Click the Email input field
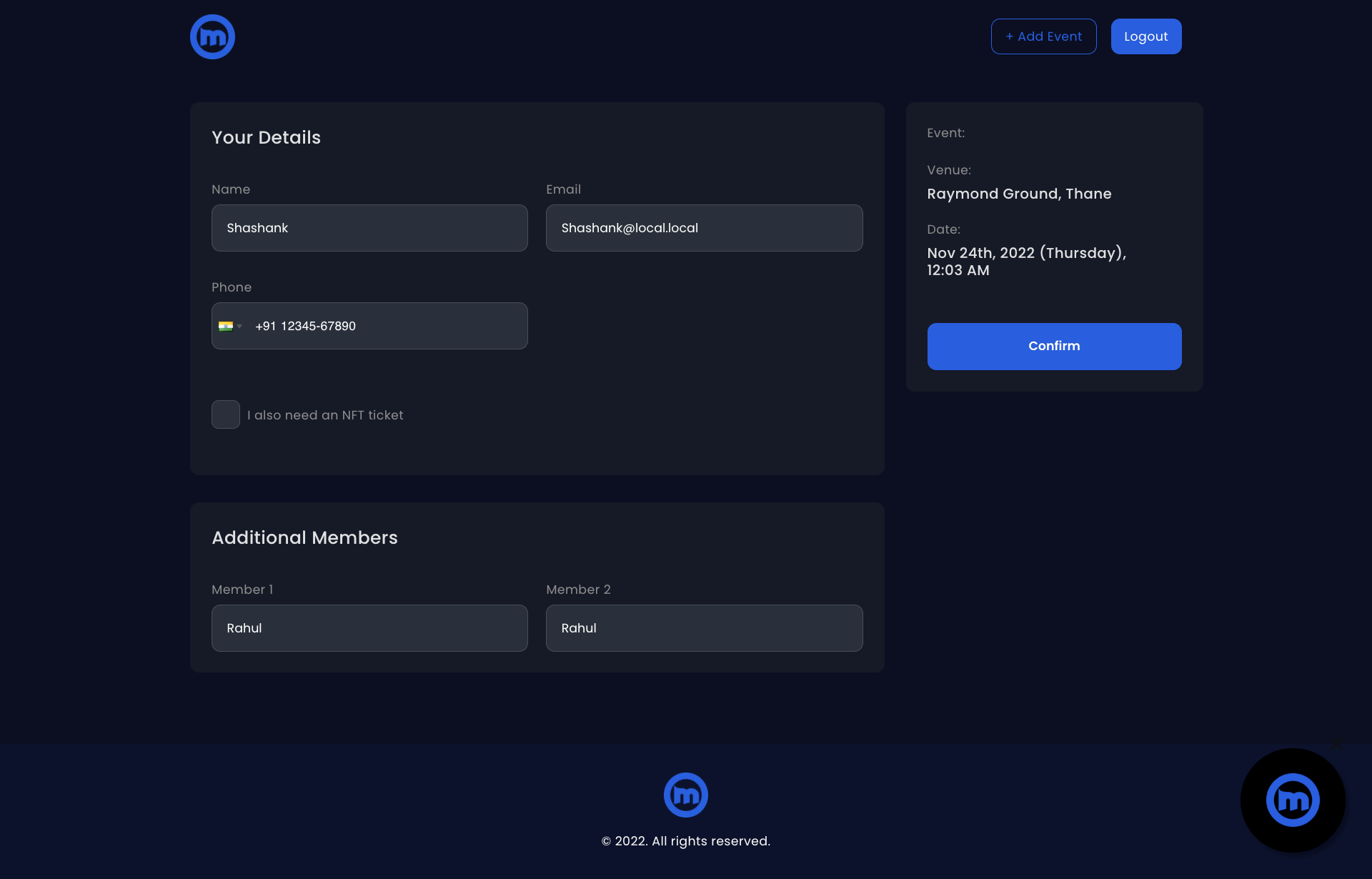This screenshot has height=879, width=1372. point(704,228)
